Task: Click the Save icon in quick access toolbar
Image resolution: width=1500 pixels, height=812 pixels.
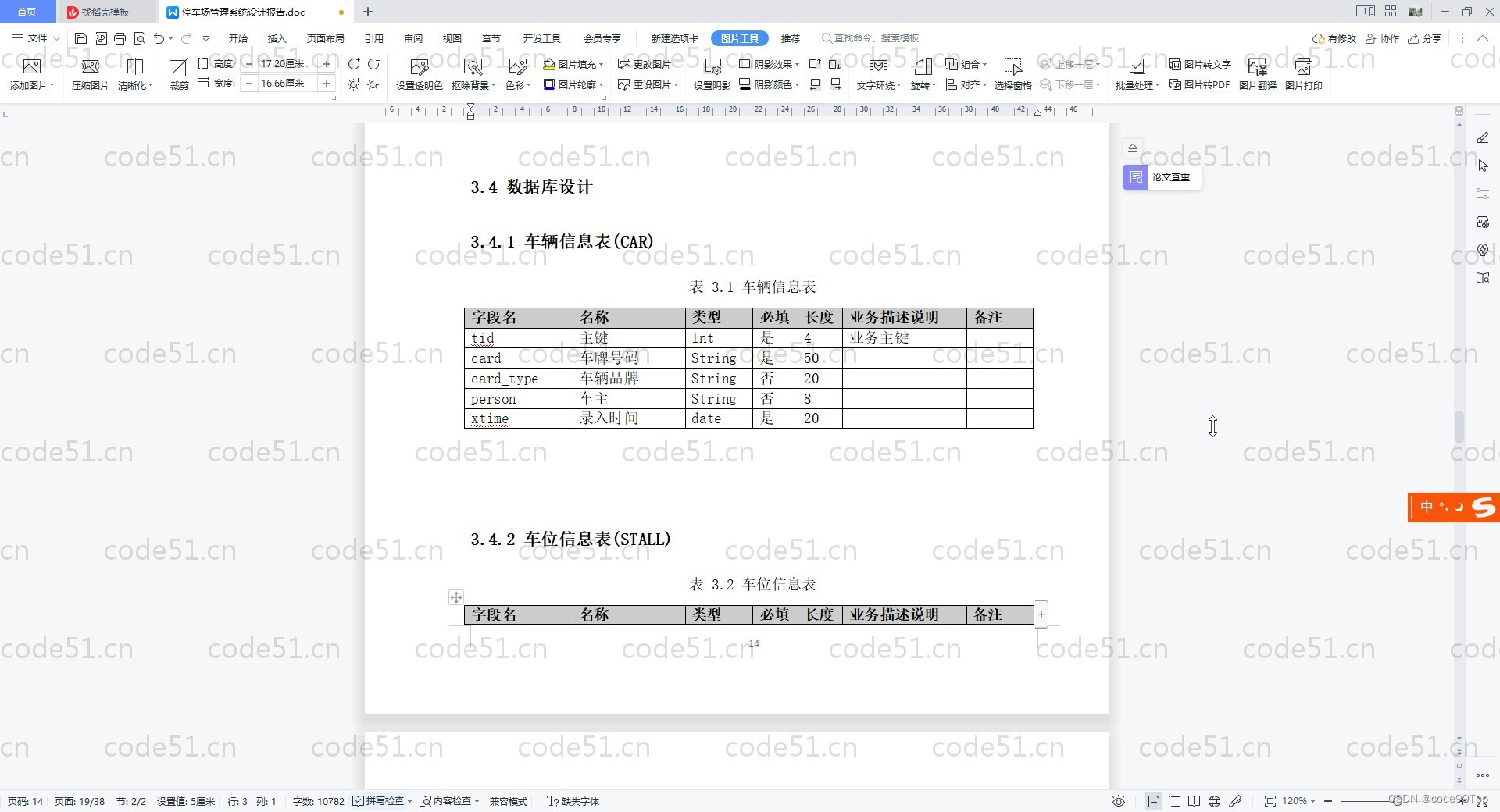Action: pyautogui.click(x=80, y=38)
